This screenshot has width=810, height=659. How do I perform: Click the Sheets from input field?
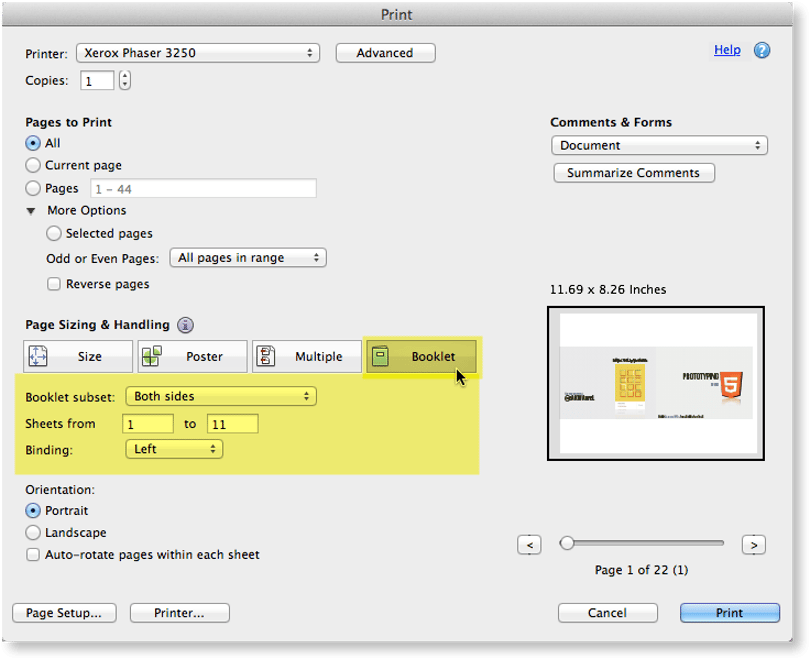point(148,424)
